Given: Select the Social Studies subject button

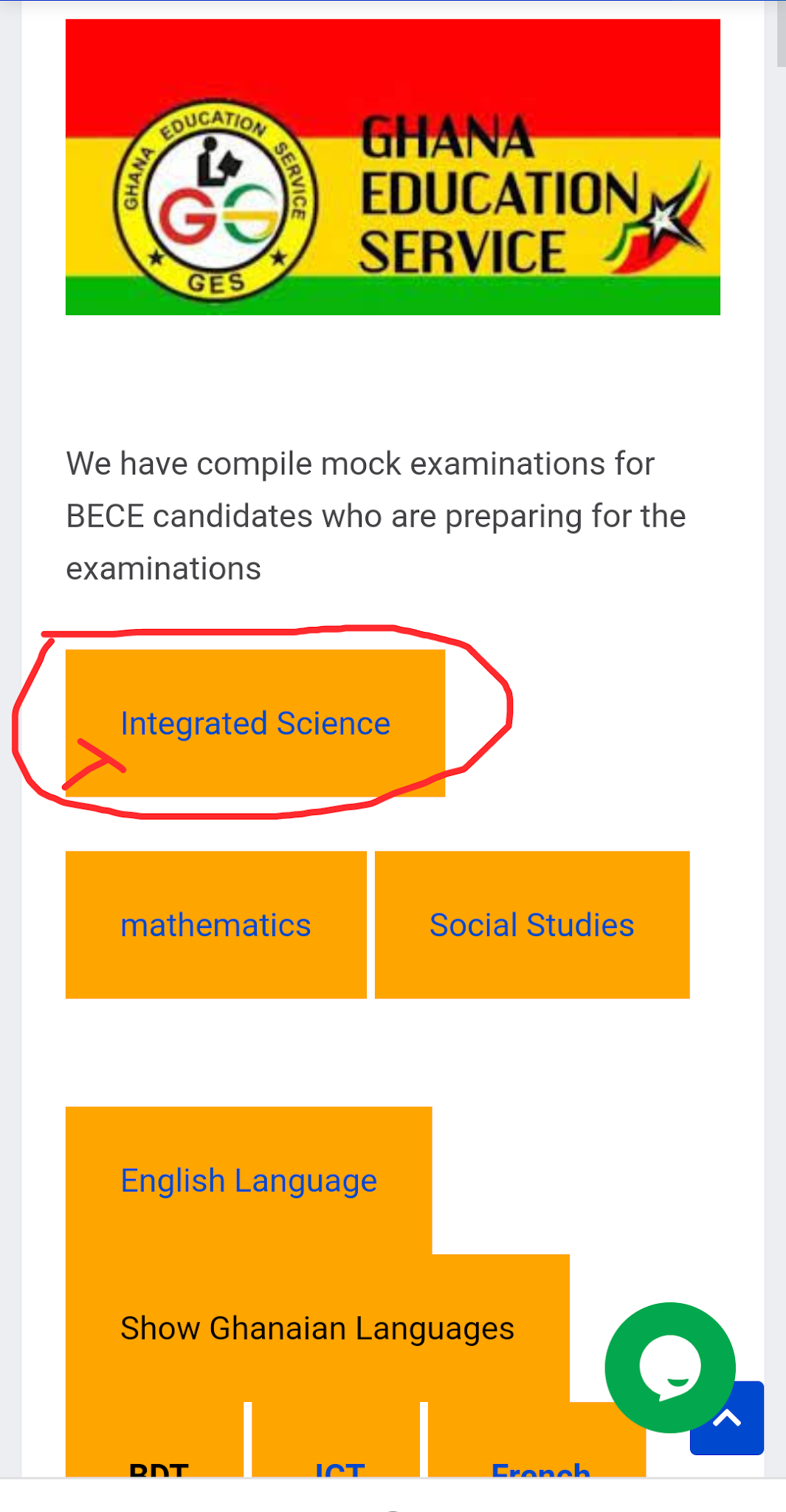Looking at the screenshot, I should click(x=531, y=925).
